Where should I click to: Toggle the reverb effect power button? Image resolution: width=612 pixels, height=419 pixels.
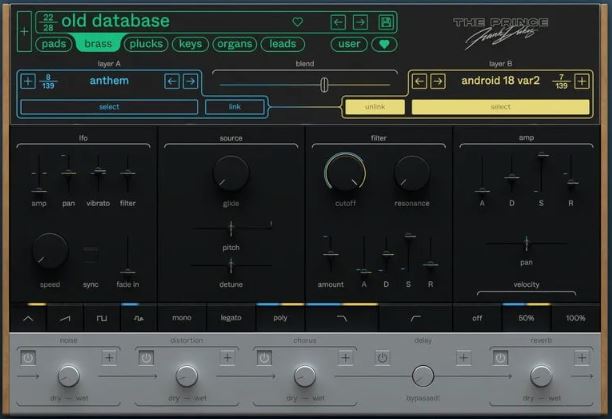point(500,358)
